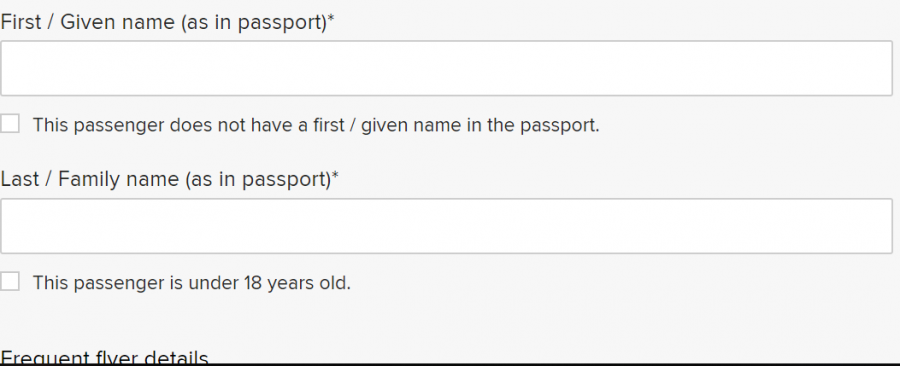This screenshot has height=366, width=900.
Task: Click the 'First / Given name (as in passport)' label
Action: [x=164, y=22]
